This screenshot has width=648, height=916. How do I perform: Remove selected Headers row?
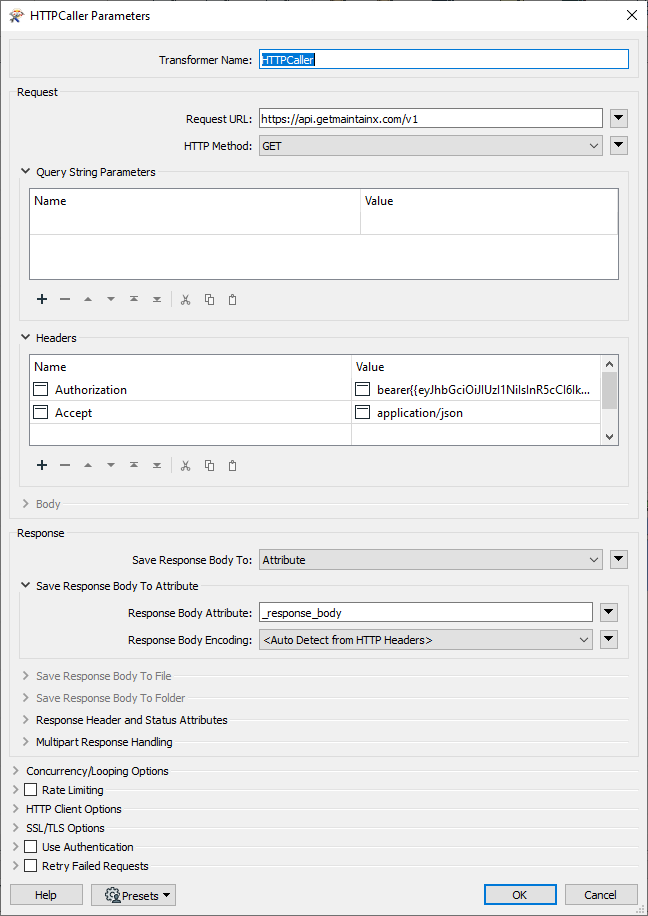point(65,465)
